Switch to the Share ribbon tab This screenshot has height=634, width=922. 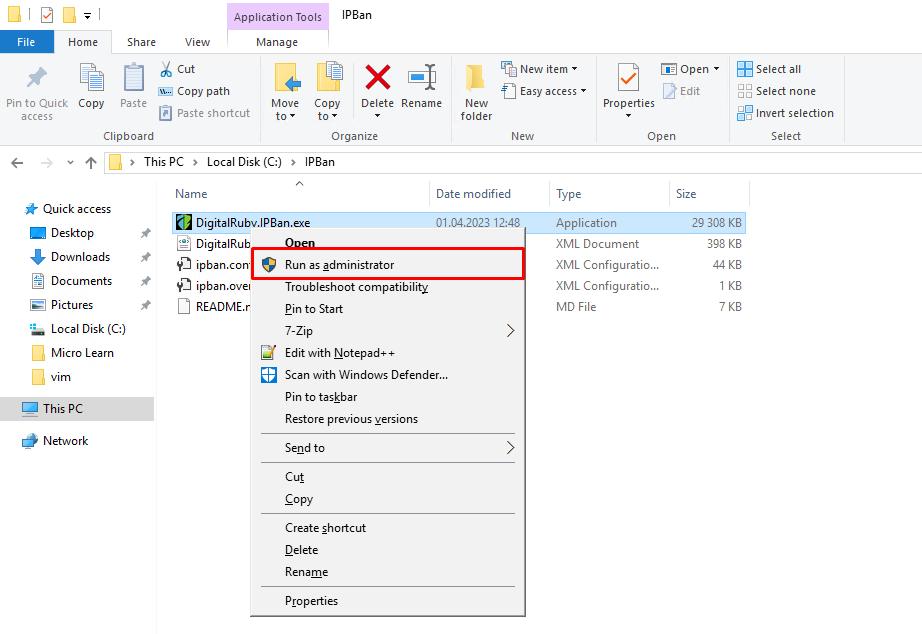pyautogui.click(x=141, y=42)
